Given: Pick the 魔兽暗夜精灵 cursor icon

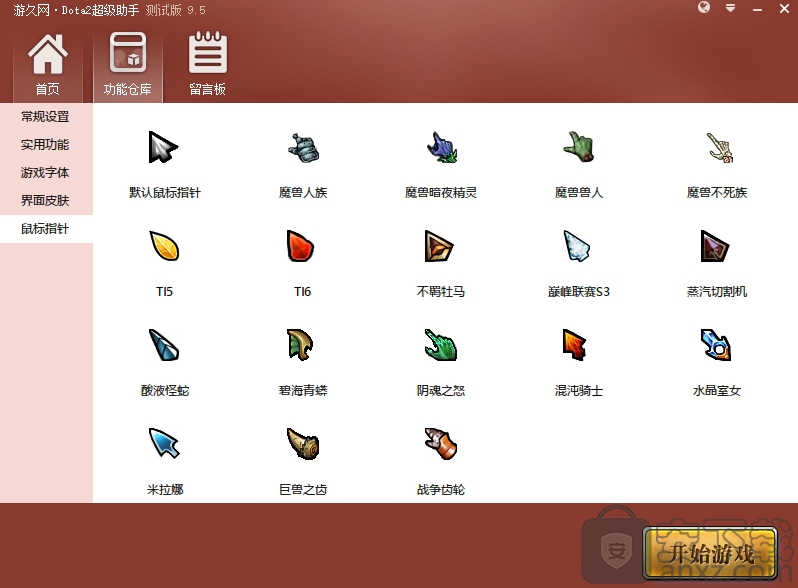Looking at the screenshot, I should click(441, 148).
